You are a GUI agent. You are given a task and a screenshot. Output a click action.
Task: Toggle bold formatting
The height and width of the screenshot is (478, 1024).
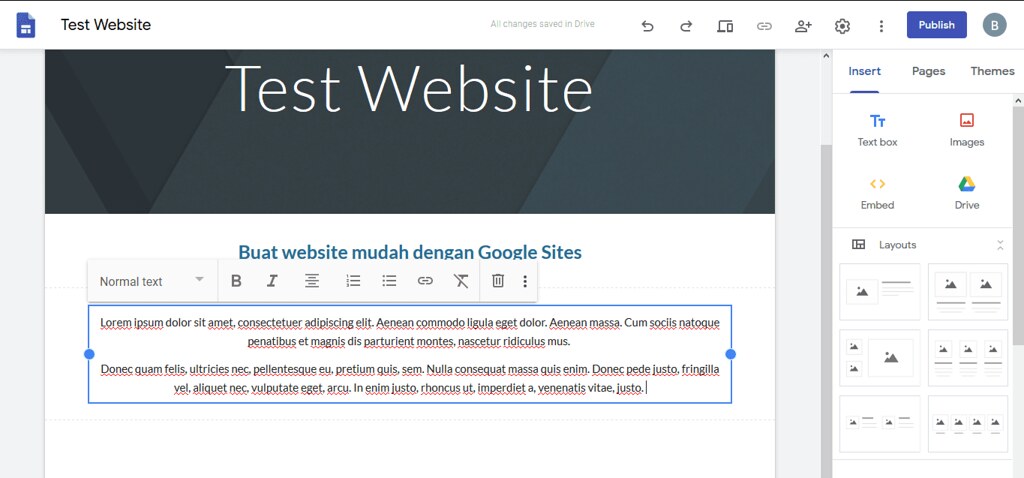(236, 281)
